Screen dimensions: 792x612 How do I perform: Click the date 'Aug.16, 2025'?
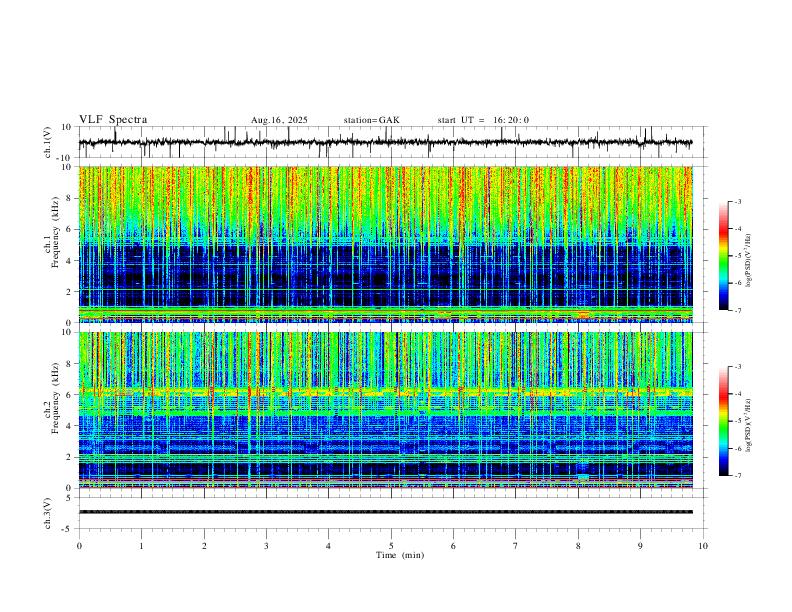tap(279, 120)
